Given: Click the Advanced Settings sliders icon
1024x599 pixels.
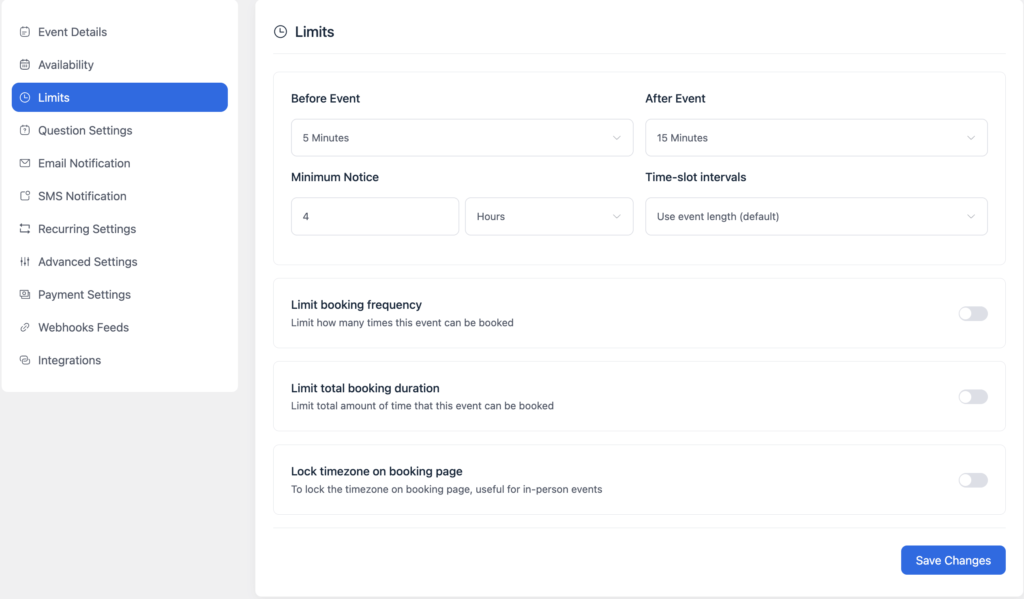Looking at the screenshot, I should 25,261.
